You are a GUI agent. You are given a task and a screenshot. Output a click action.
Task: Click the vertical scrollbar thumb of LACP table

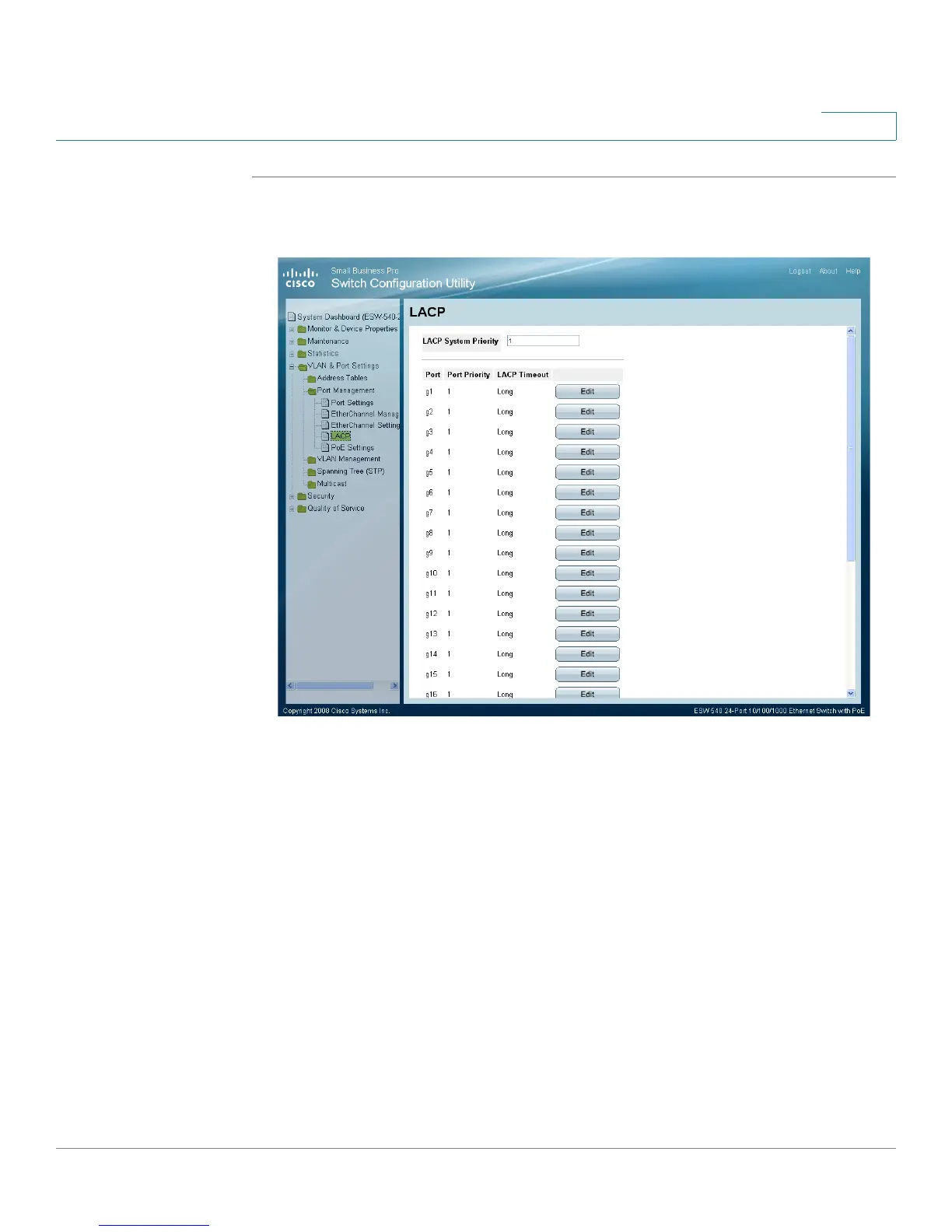click(850, 448)
